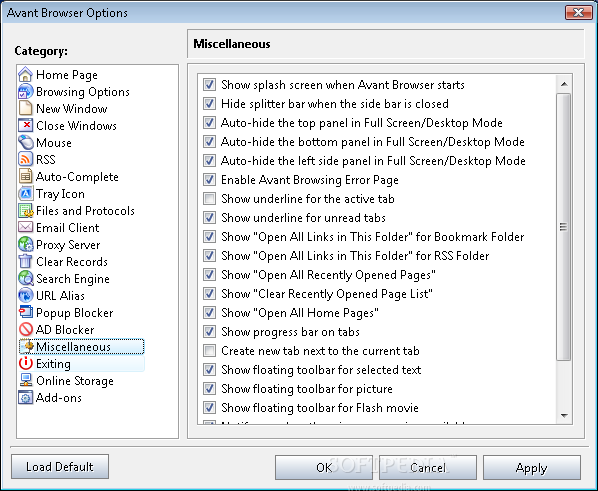Click the Popup Blocker icon
The height and width of the screenshot is (491, 598).
tap(26, 312)
